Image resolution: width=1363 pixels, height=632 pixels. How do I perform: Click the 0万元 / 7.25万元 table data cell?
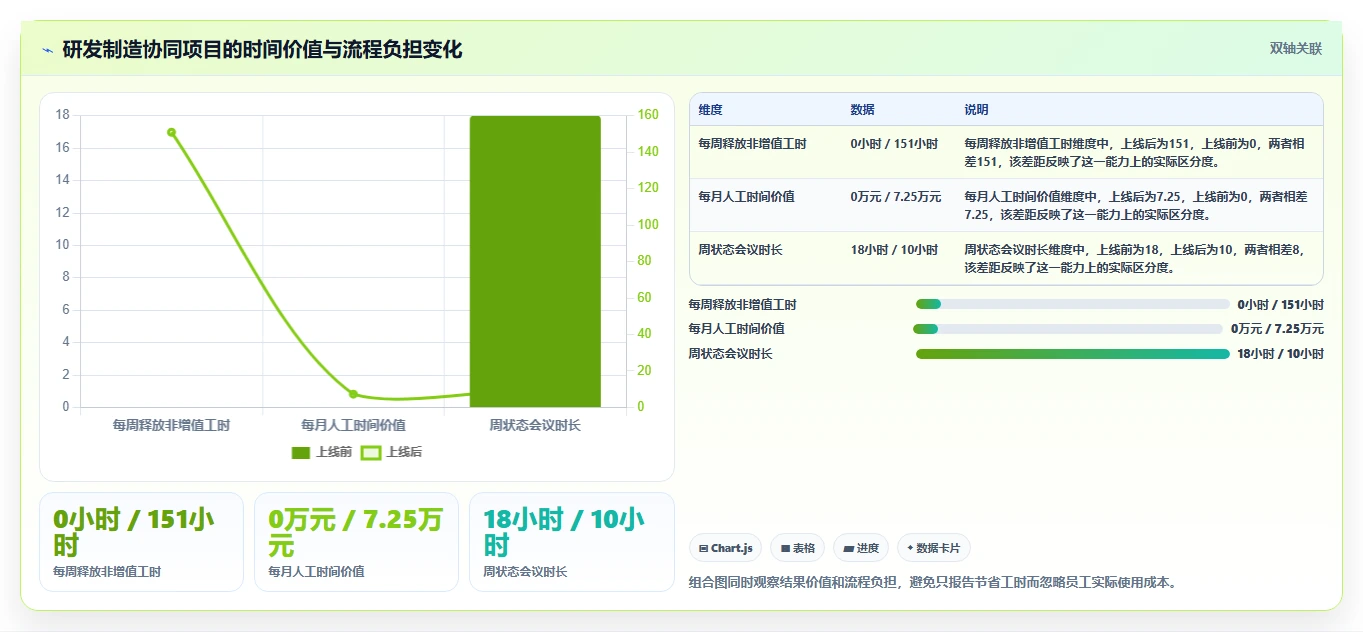[x=896, y=196]
